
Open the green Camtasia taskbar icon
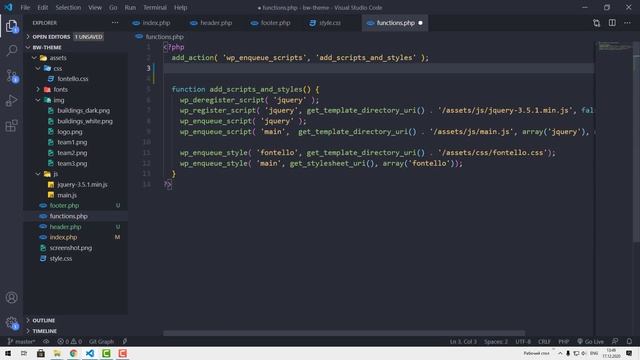(x=106, y=353)
